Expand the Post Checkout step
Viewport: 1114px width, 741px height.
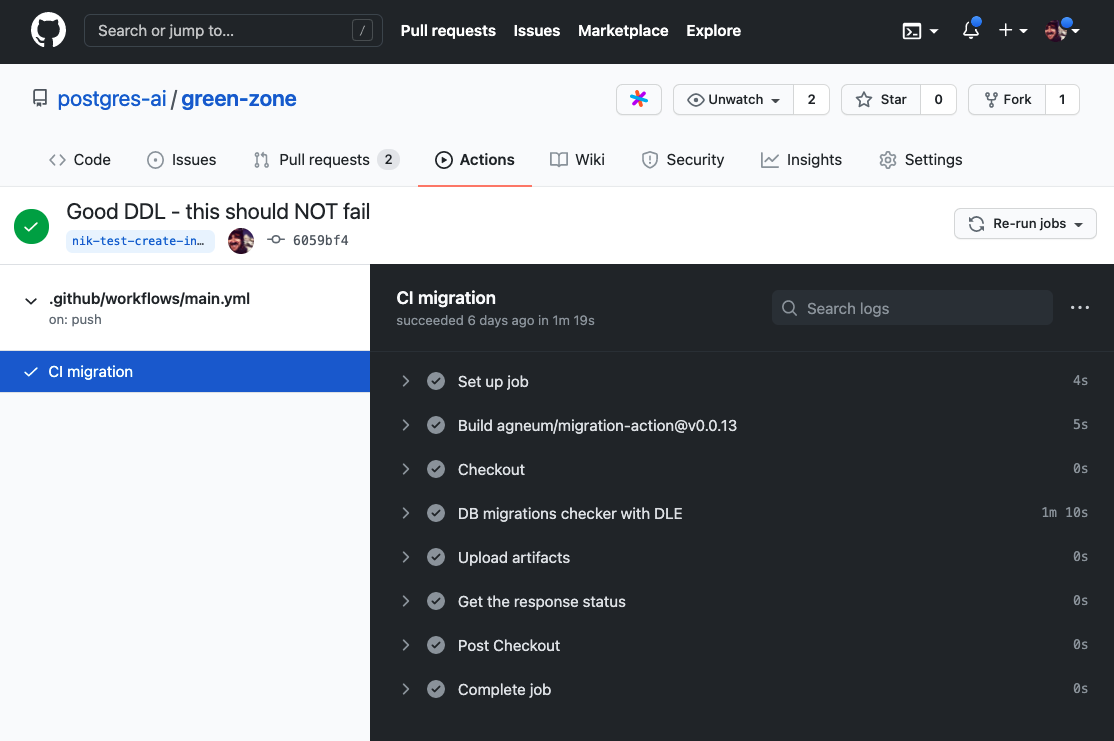pos(406,646)
